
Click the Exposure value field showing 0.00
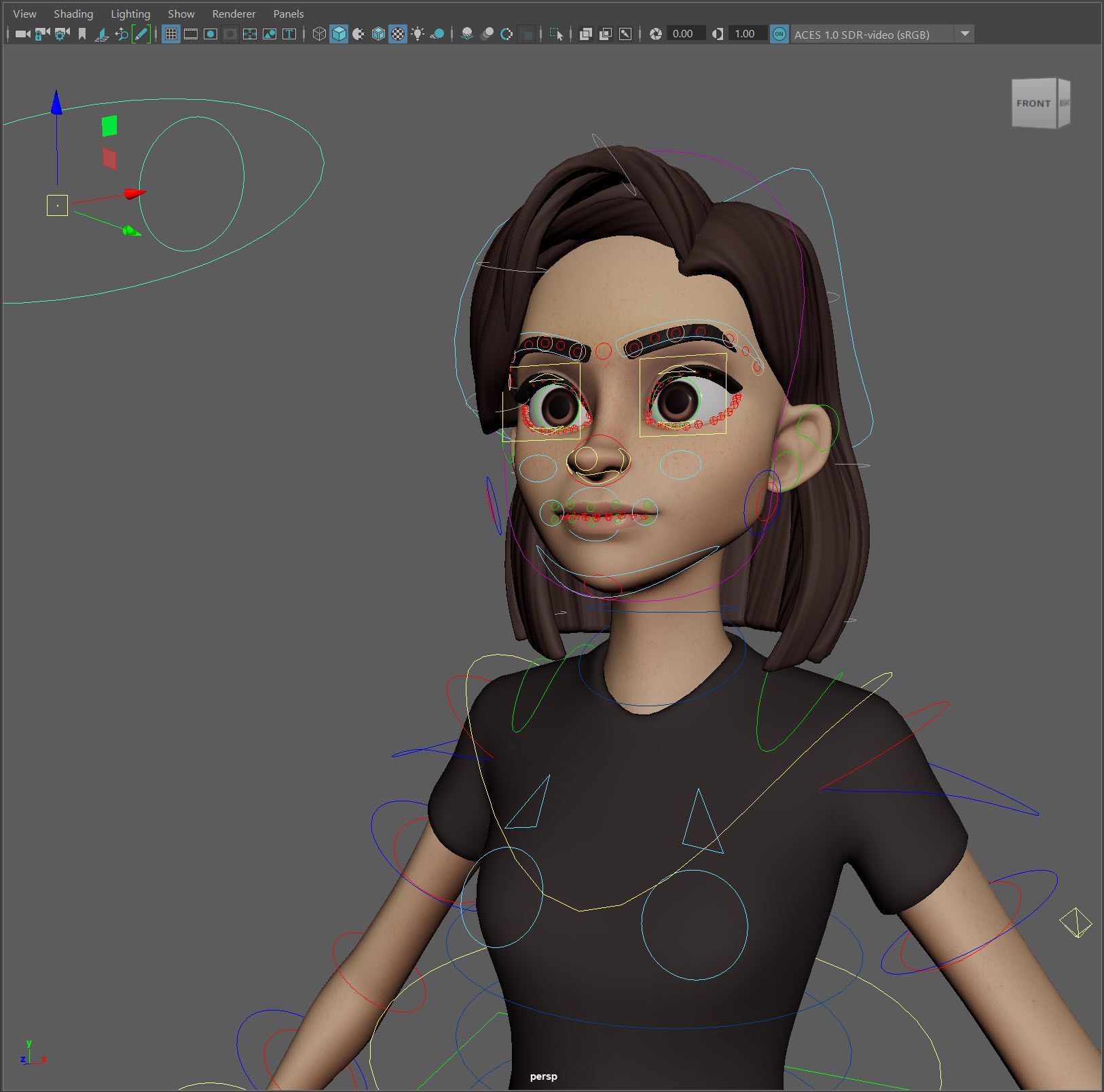(x=683, y=34)
